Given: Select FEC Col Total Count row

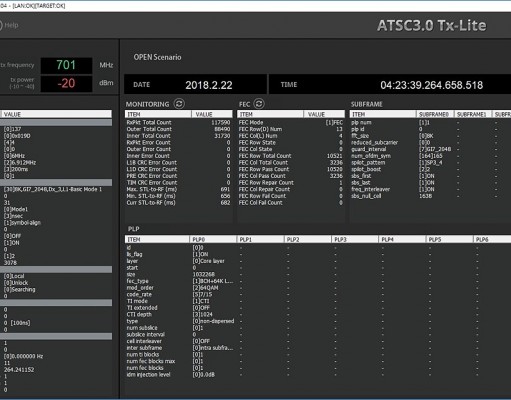Looking at the screenshot, I should [x=291, y=162].
